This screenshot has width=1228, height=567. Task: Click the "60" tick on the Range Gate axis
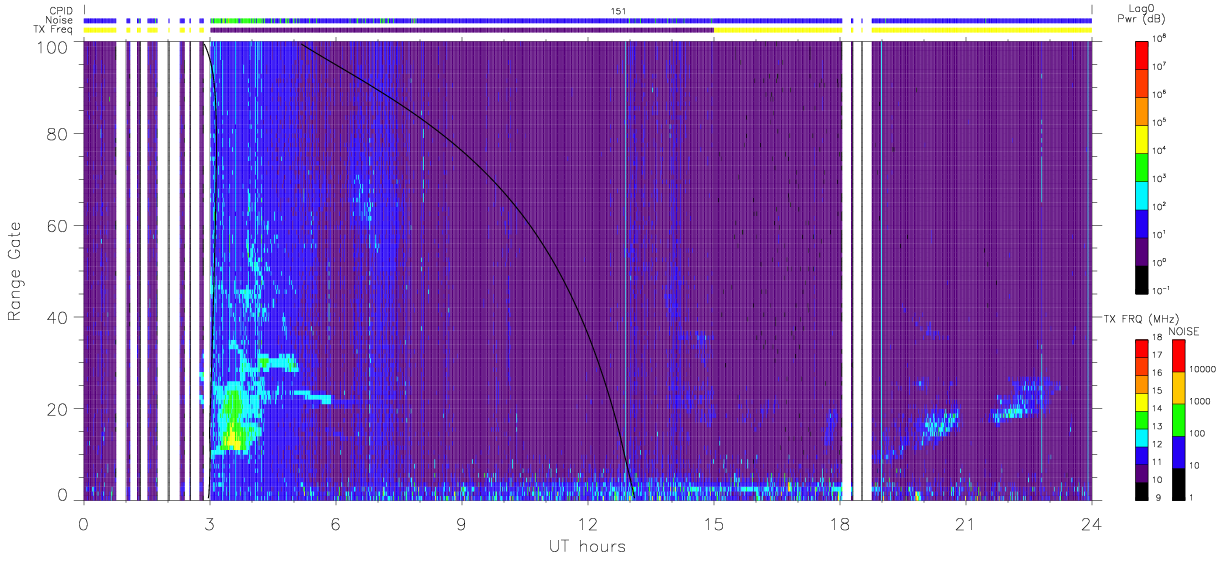click(x=57, y=226)
